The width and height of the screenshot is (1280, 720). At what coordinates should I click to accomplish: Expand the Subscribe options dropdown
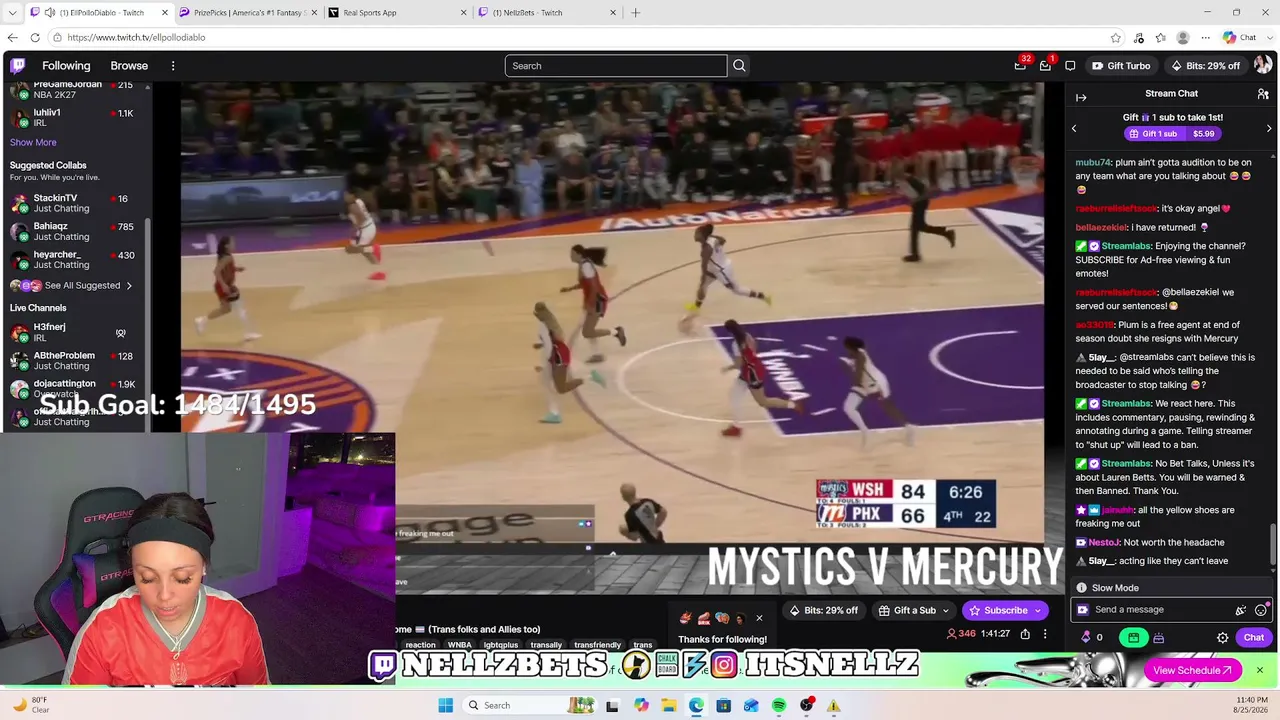(x=1038, y=611)
